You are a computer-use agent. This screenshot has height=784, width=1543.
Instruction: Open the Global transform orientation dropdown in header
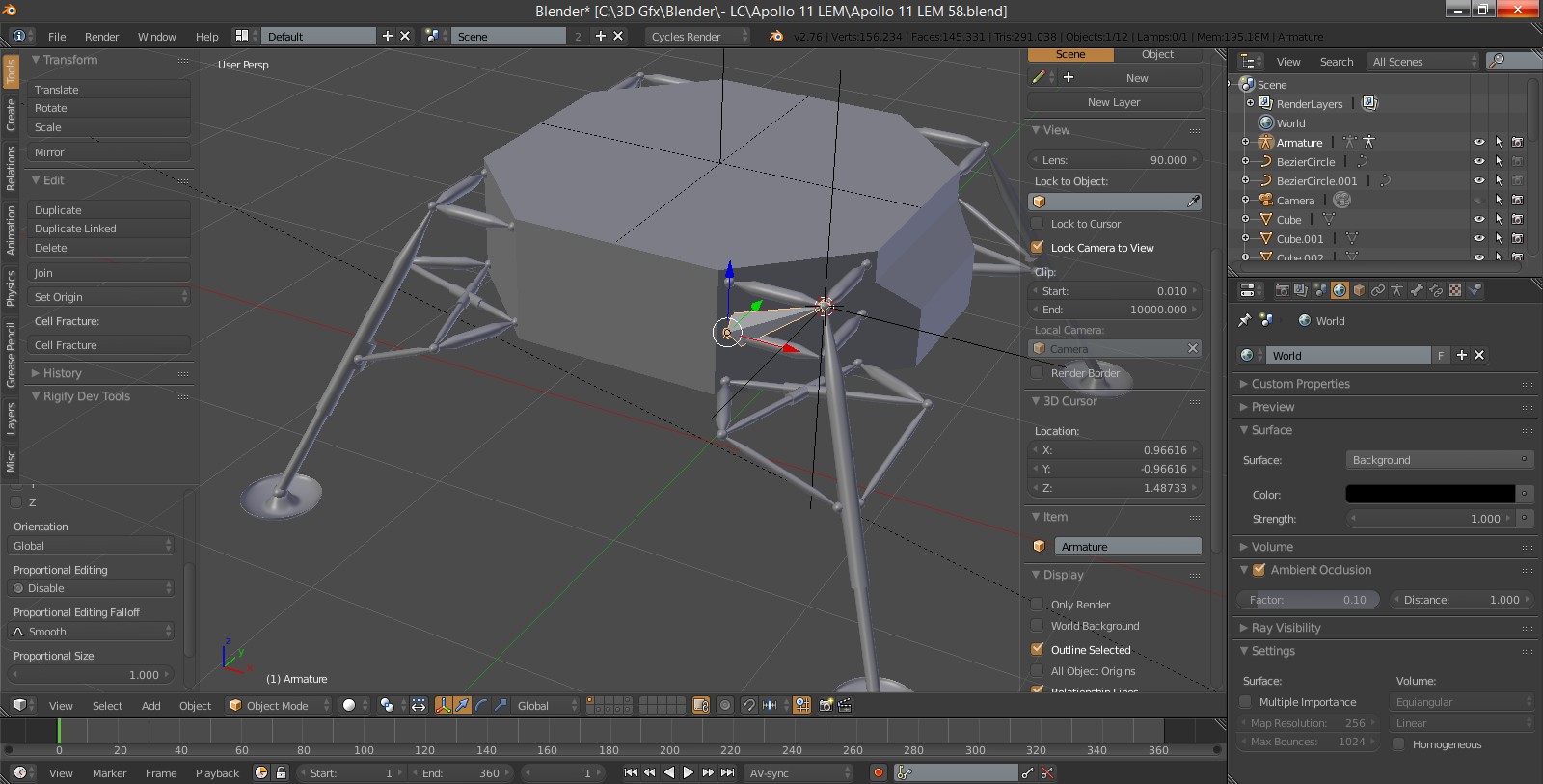[x=546, y=705]
